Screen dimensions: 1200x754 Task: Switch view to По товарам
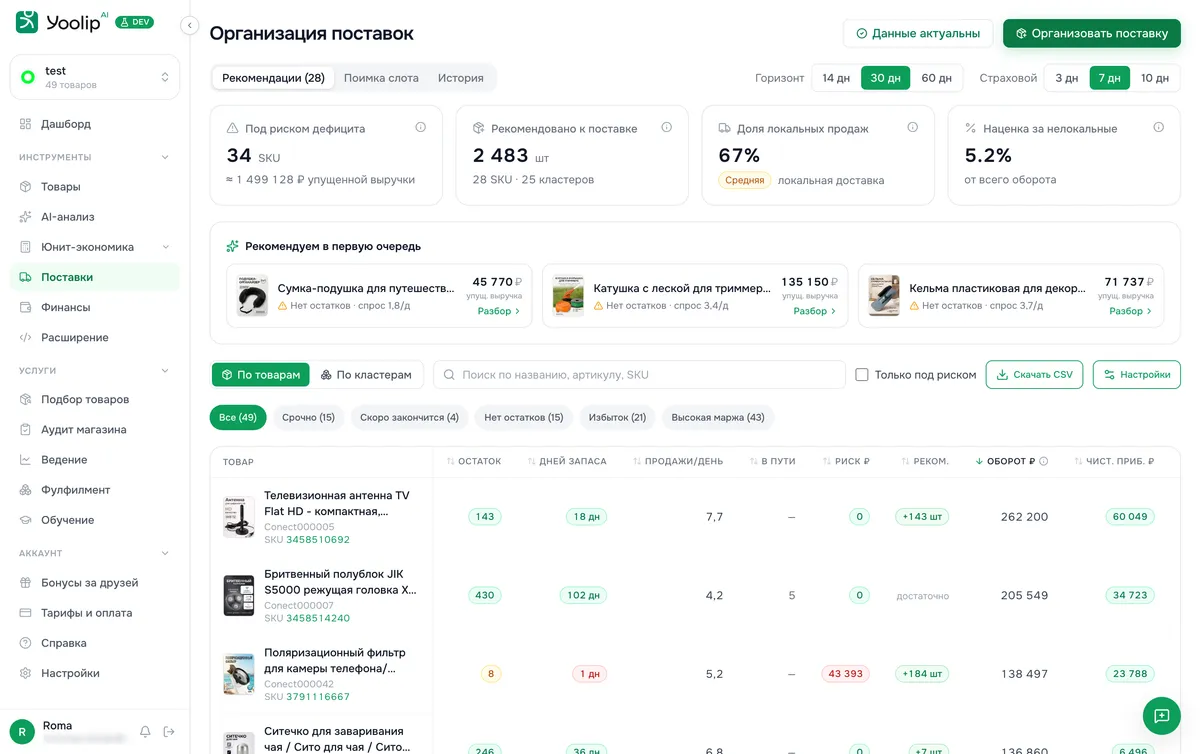point(260,375)
